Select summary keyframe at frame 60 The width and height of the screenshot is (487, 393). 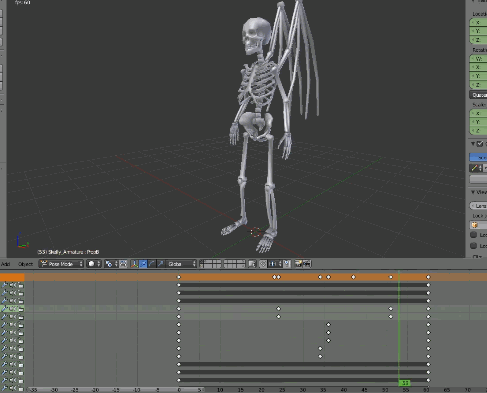[428, 277]
